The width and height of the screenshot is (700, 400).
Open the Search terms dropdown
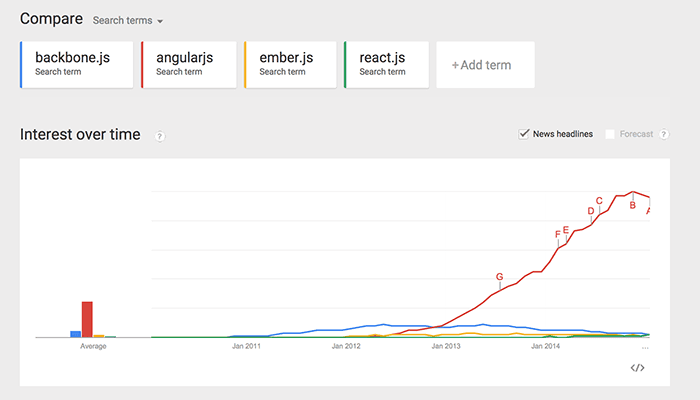(127, 20)
